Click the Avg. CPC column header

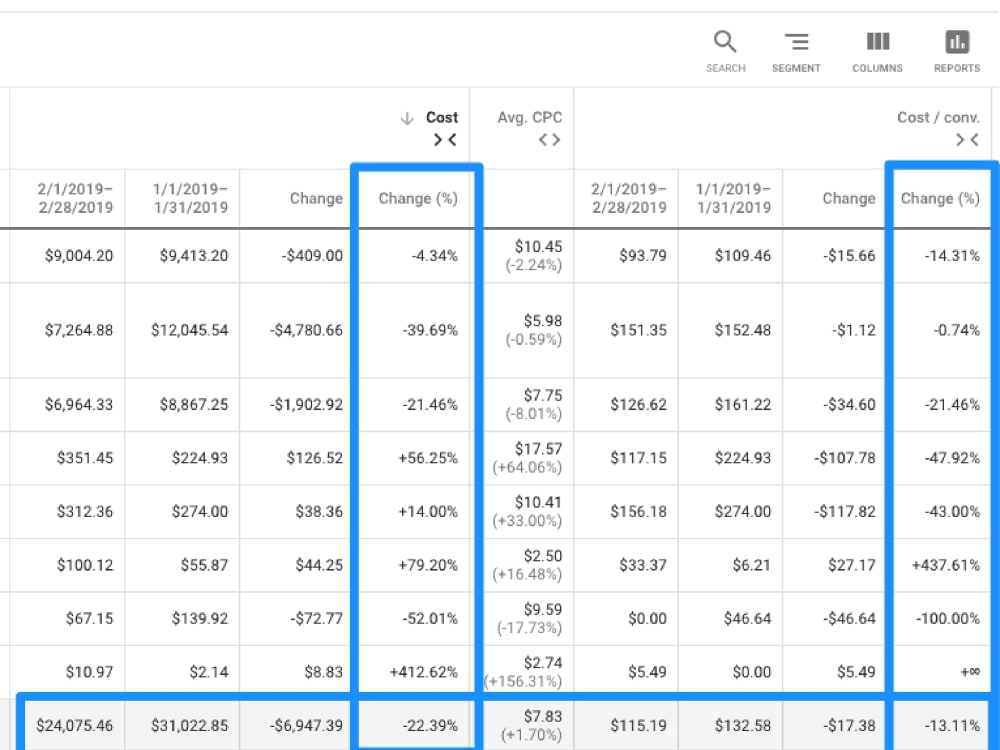click(x=529, y=117)
